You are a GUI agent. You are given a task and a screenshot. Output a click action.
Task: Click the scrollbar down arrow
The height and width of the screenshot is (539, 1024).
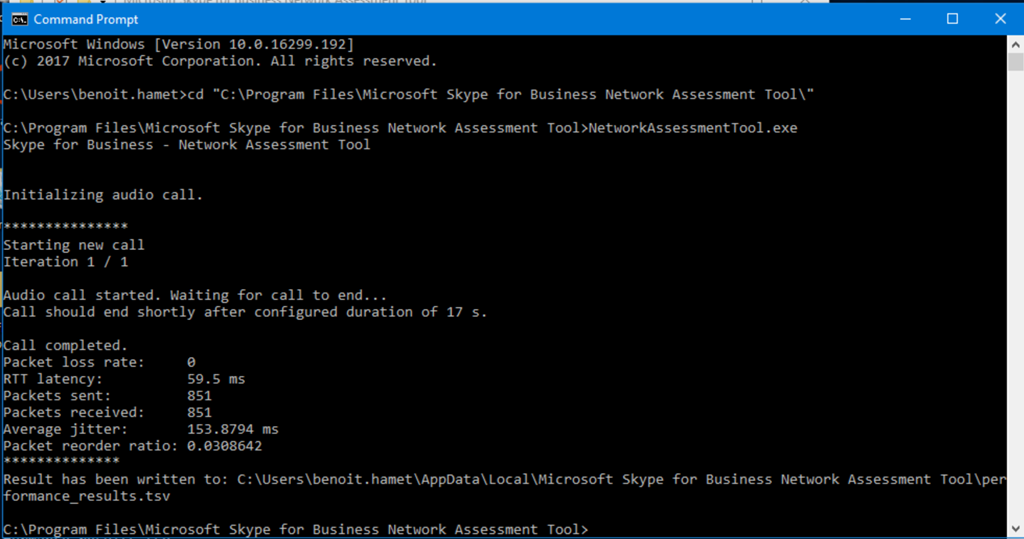(x=1015, y=528)
